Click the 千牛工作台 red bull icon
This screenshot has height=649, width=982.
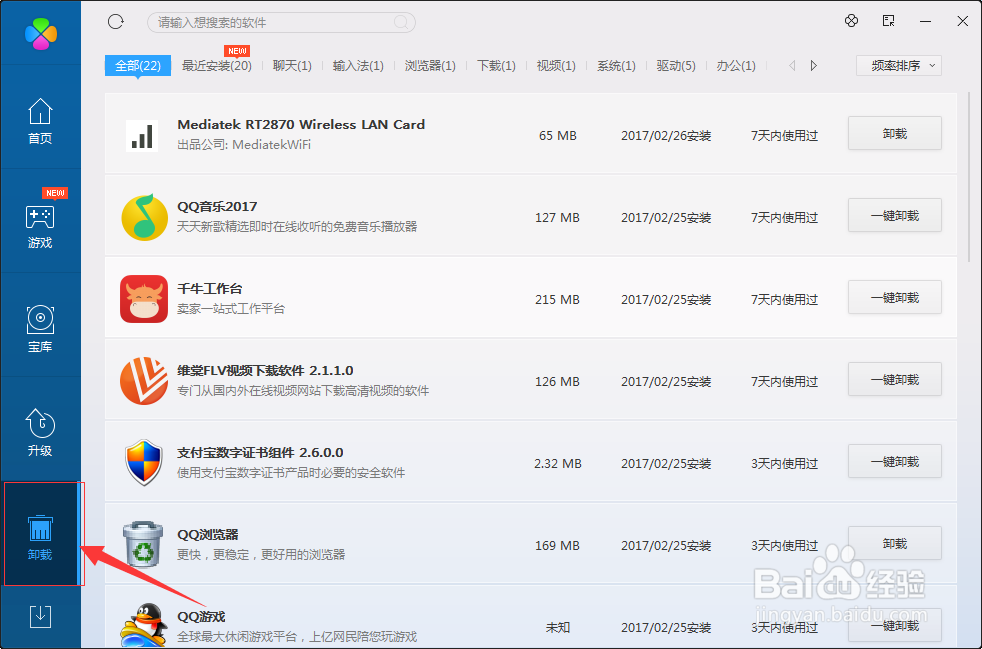point(144,297)
